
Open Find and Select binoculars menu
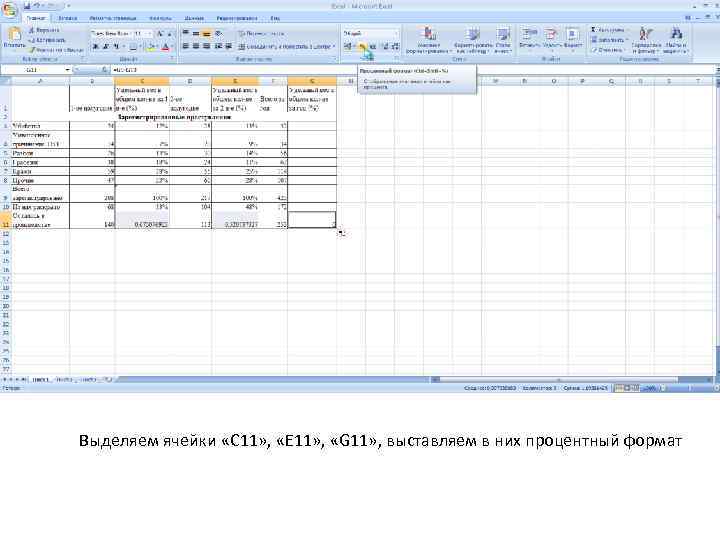click(x=676, y=40)
